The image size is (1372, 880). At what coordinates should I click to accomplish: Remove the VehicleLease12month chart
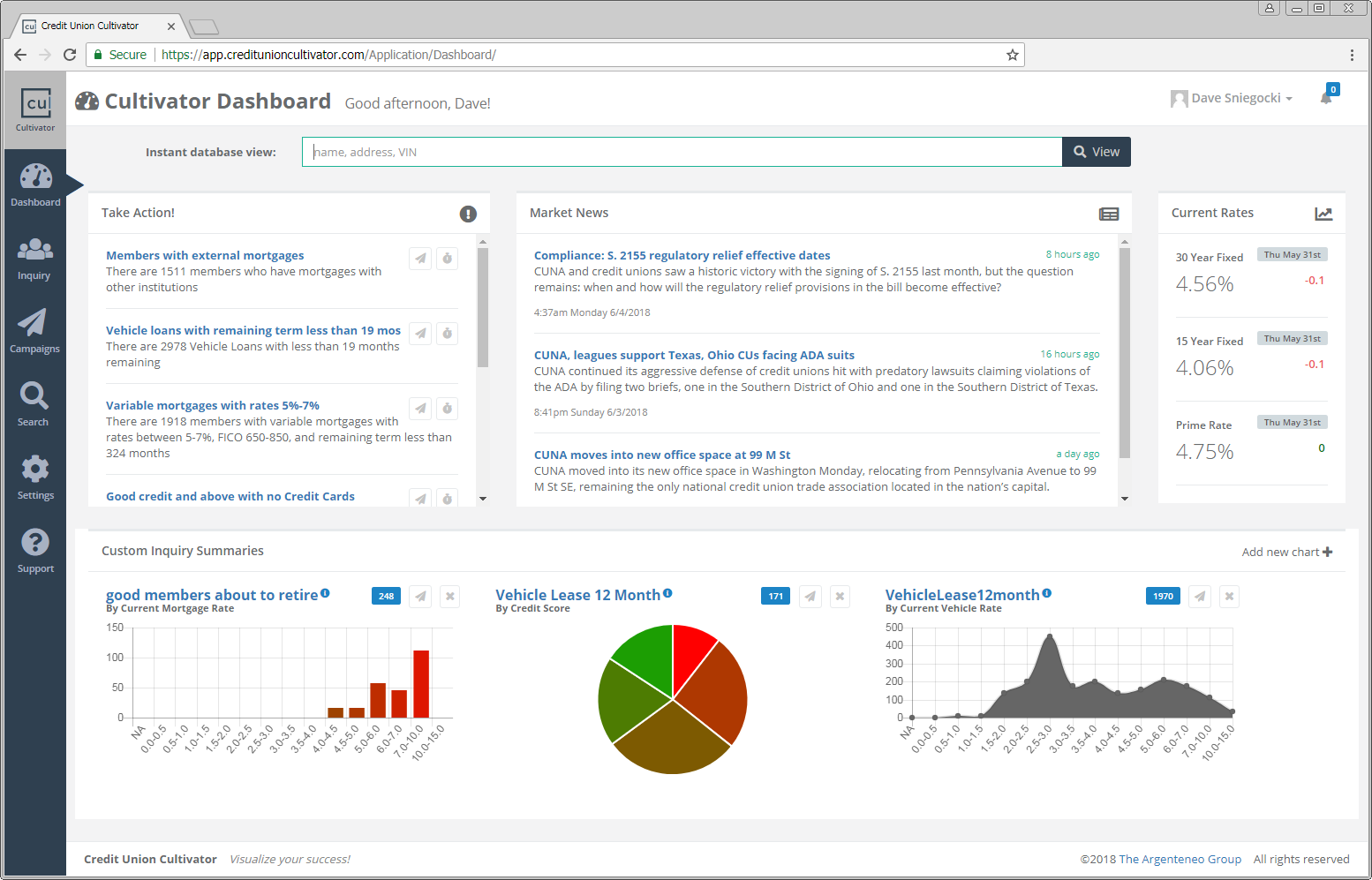pyautogui.click(x=1229, y=597)
